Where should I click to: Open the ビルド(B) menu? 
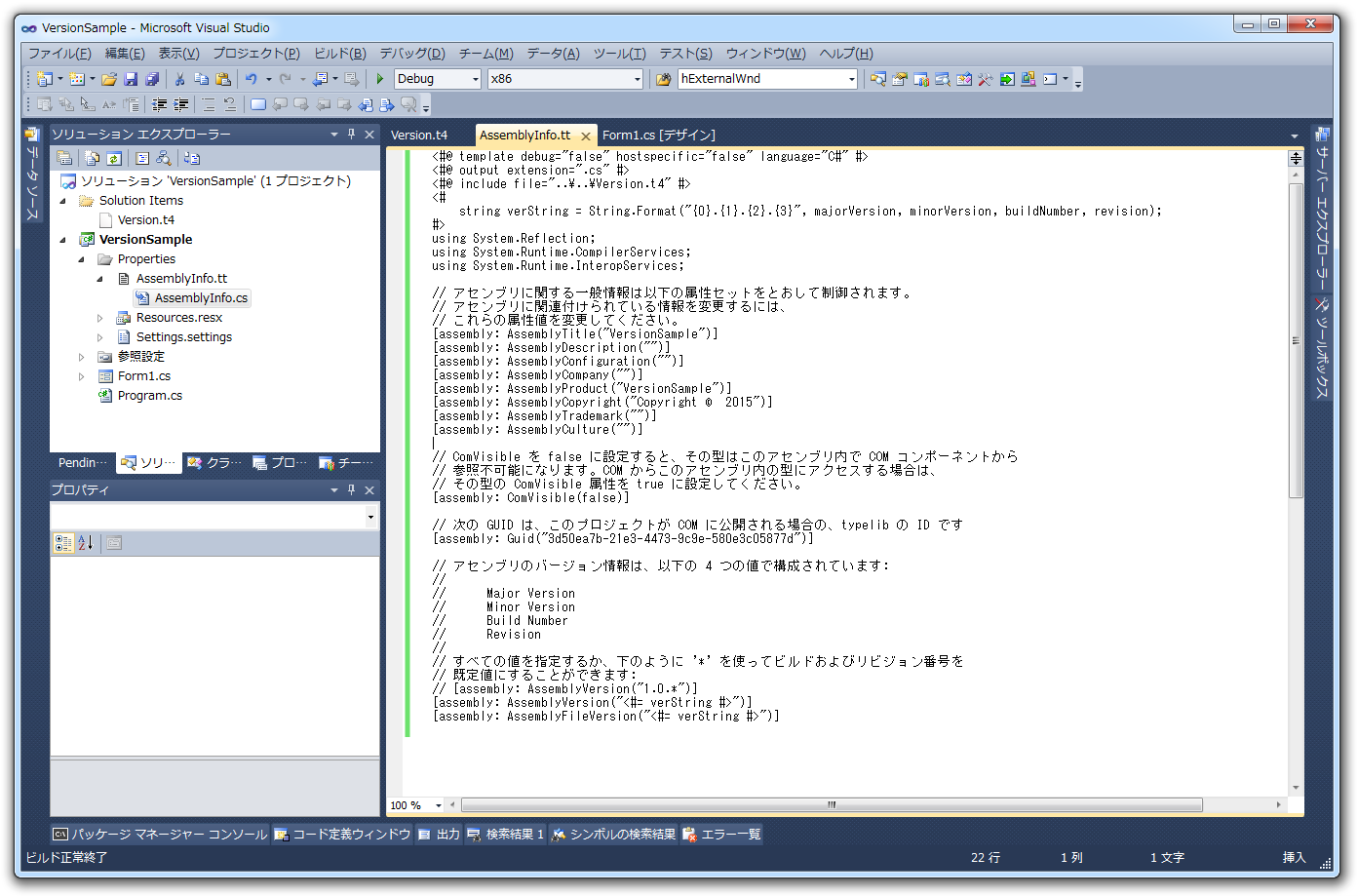(340, 54)
